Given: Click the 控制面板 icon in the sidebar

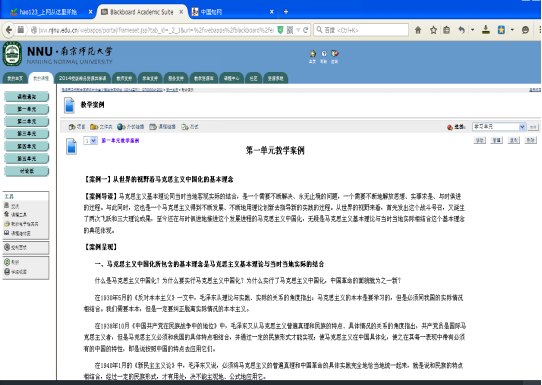Looking at the screenshot, I should pos(7,247).
